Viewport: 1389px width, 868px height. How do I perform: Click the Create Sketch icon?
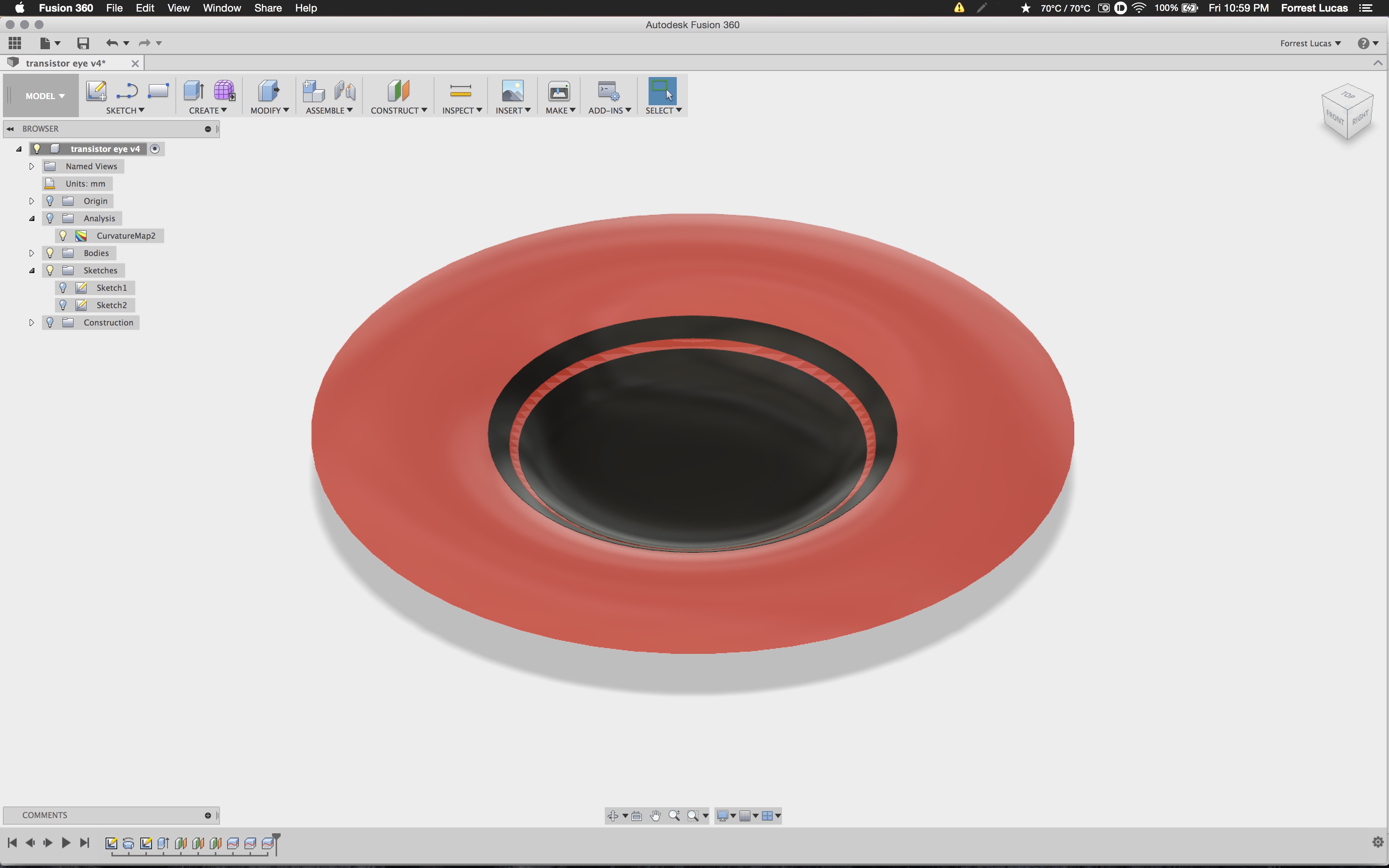pos(97,91)
